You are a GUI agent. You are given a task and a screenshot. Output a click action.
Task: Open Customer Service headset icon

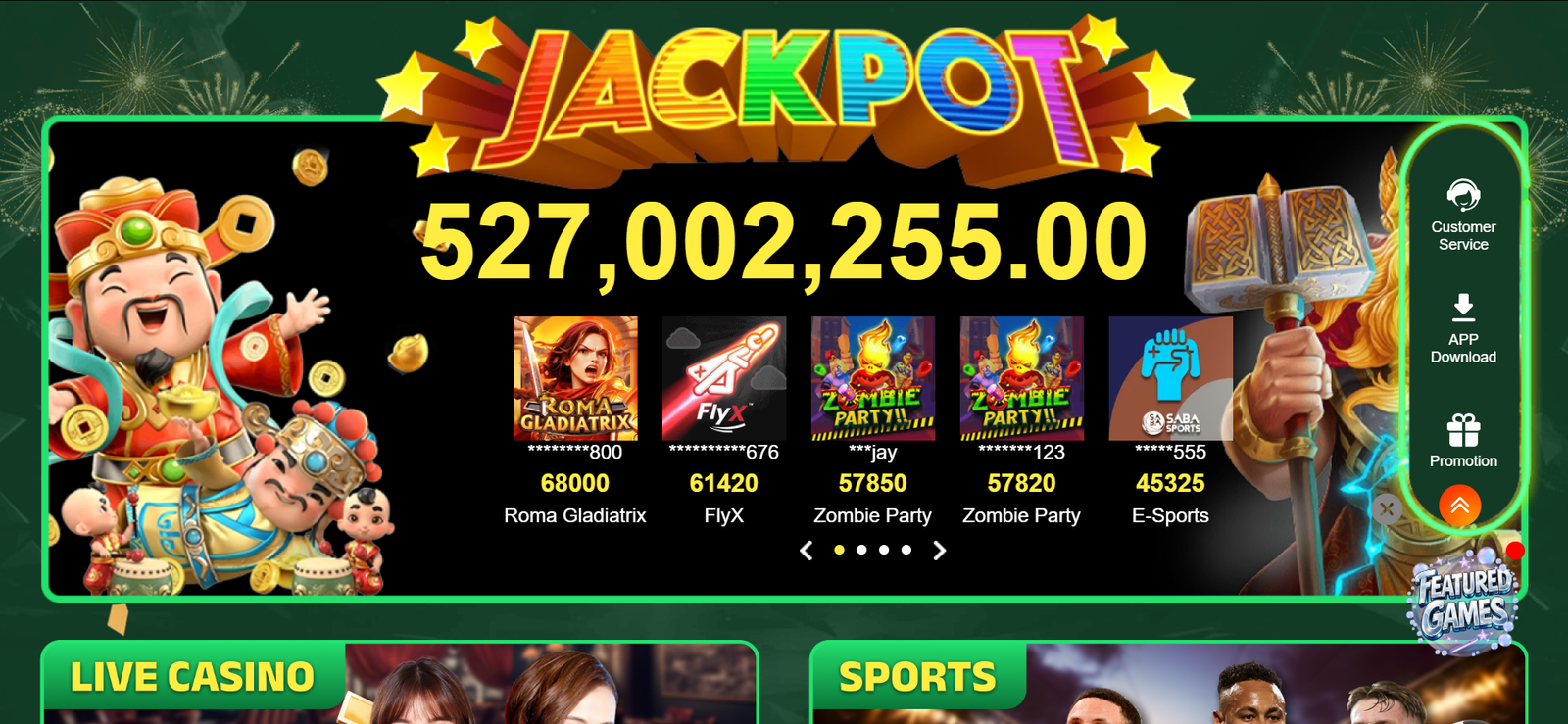click(1463, 195)
